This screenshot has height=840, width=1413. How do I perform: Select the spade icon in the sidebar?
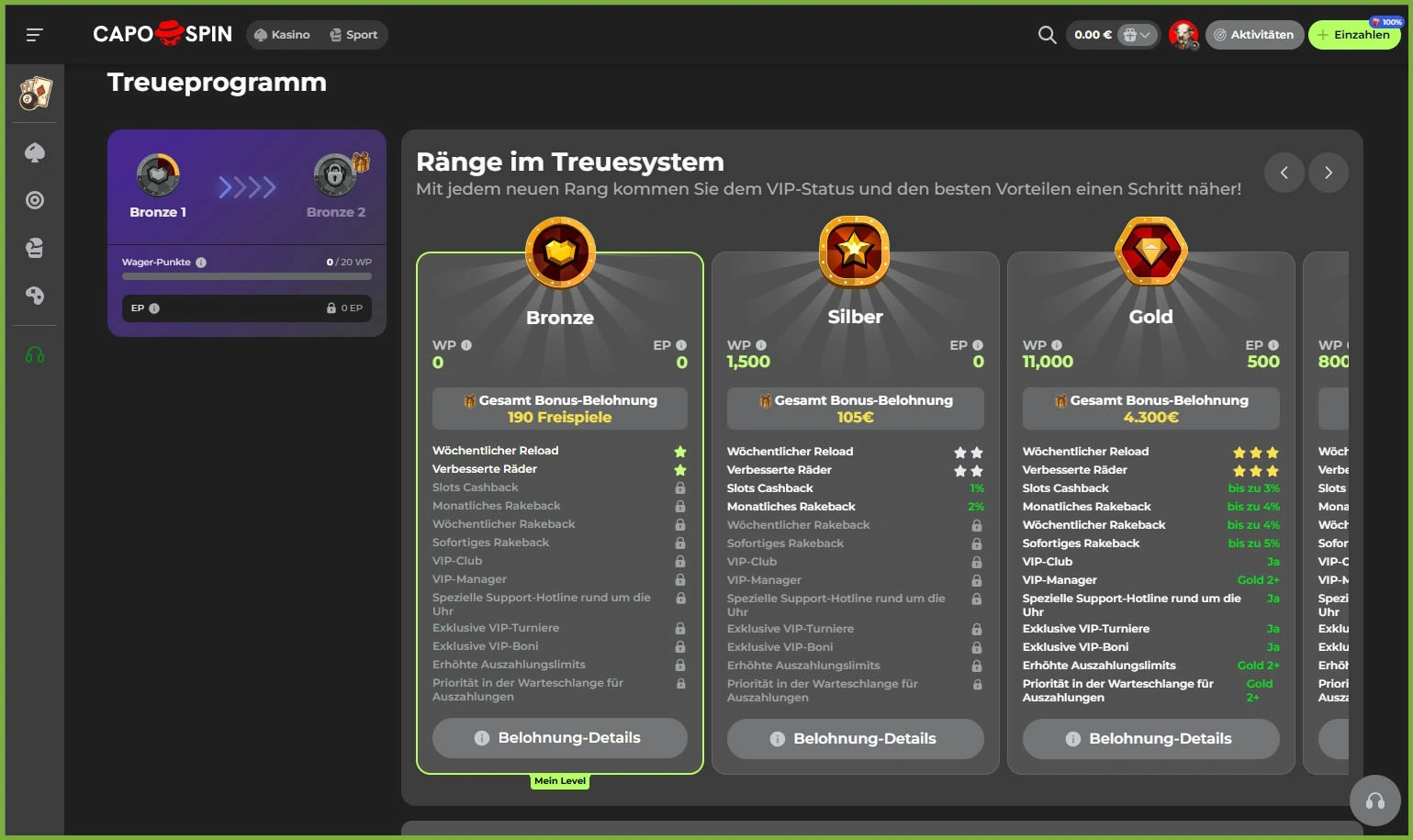click(x=35, y=152)
